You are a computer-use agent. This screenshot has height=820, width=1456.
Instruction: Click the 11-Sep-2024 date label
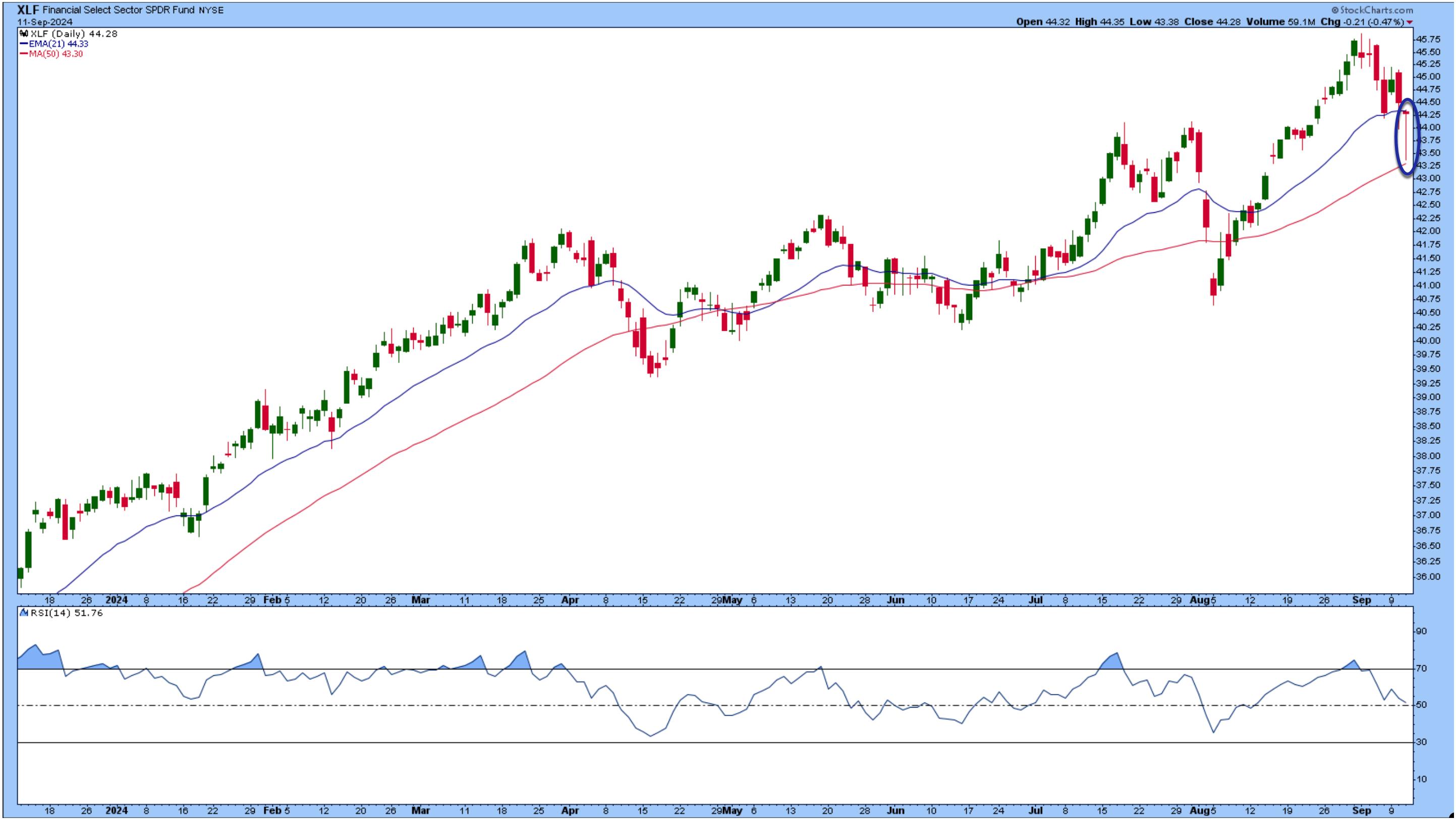click(x=45, y=22)
